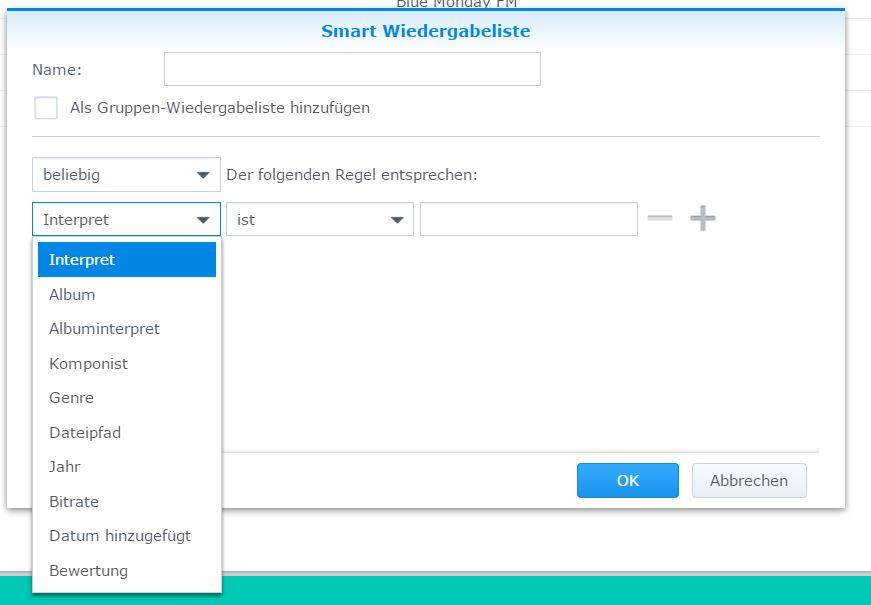The width and height of the screenshot is (871, 605).
Task: Choose 'Album' from the list
Action: pyautogui.click(x=127, y=294)
